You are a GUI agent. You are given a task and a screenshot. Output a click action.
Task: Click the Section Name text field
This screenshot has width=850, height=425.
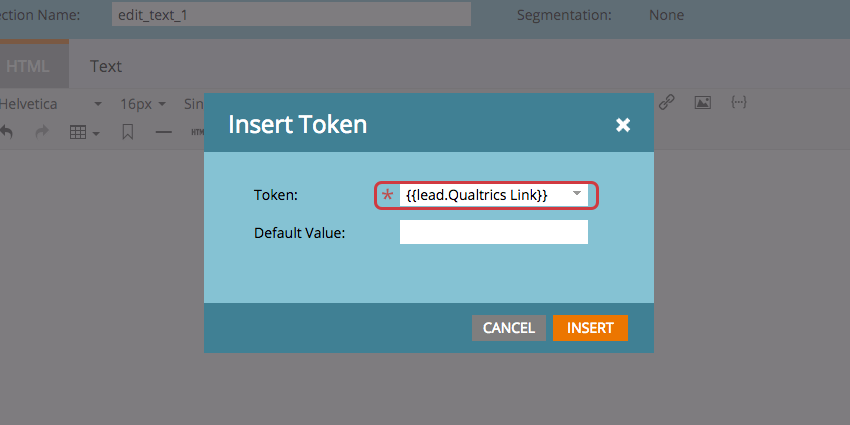click(290, 15)
